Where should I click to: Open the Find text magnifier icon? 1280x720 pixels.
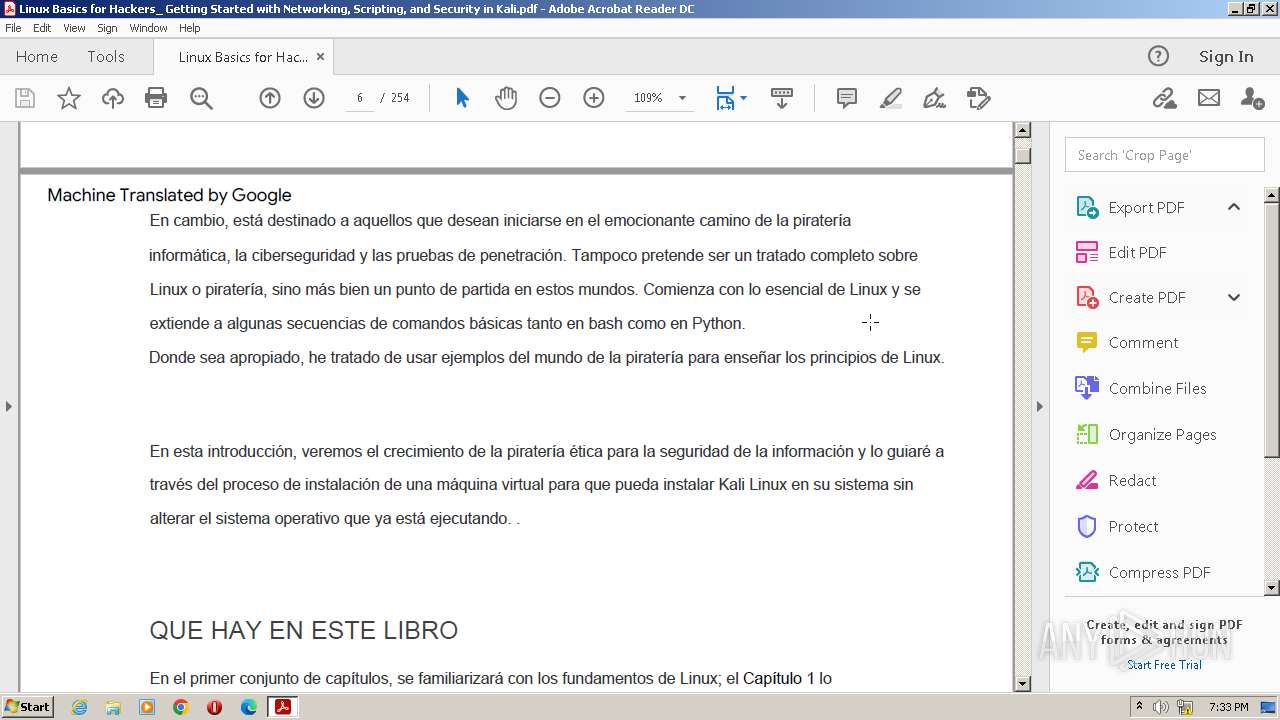click(201, 98)
